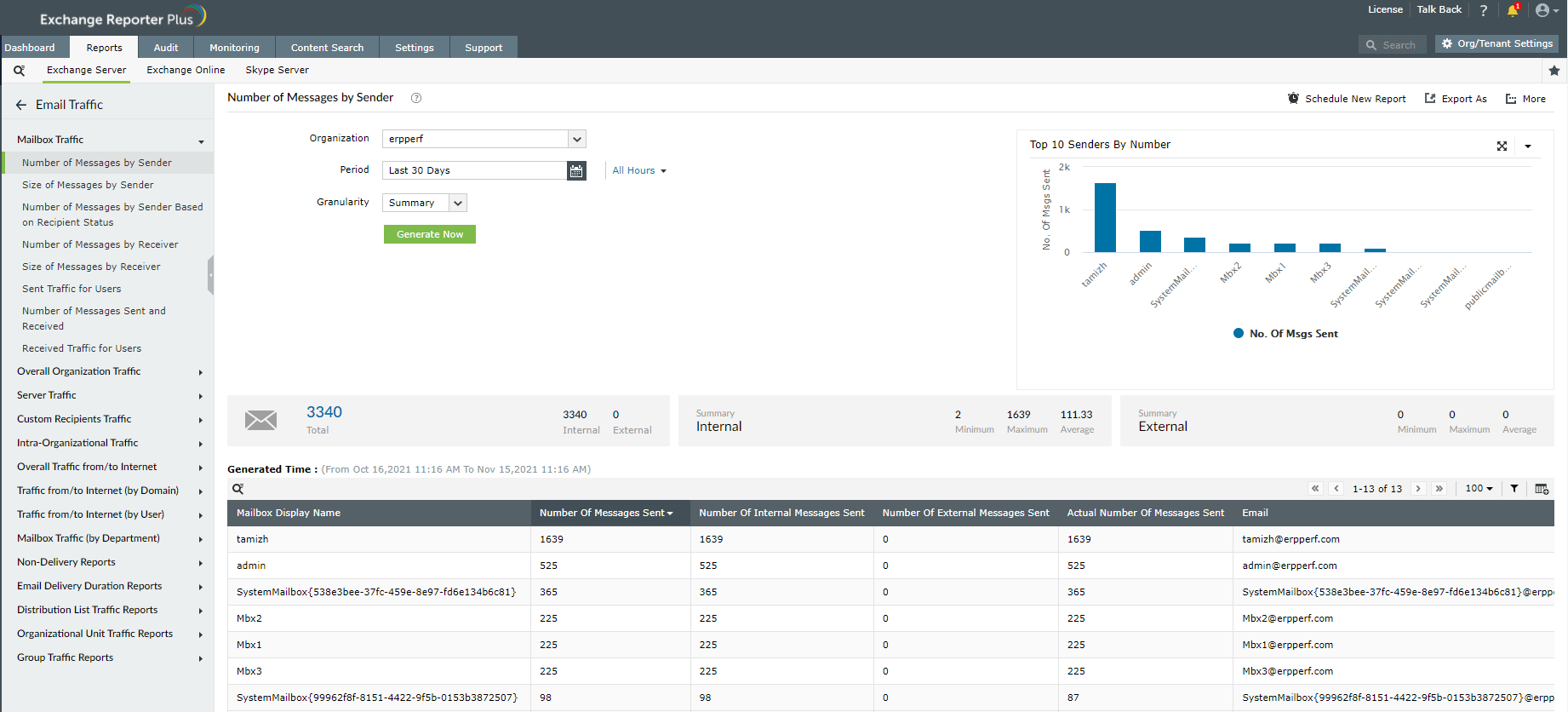
Task: Expand the Top 10 Senders chart fullscreen
Action: pos(1502,146)
